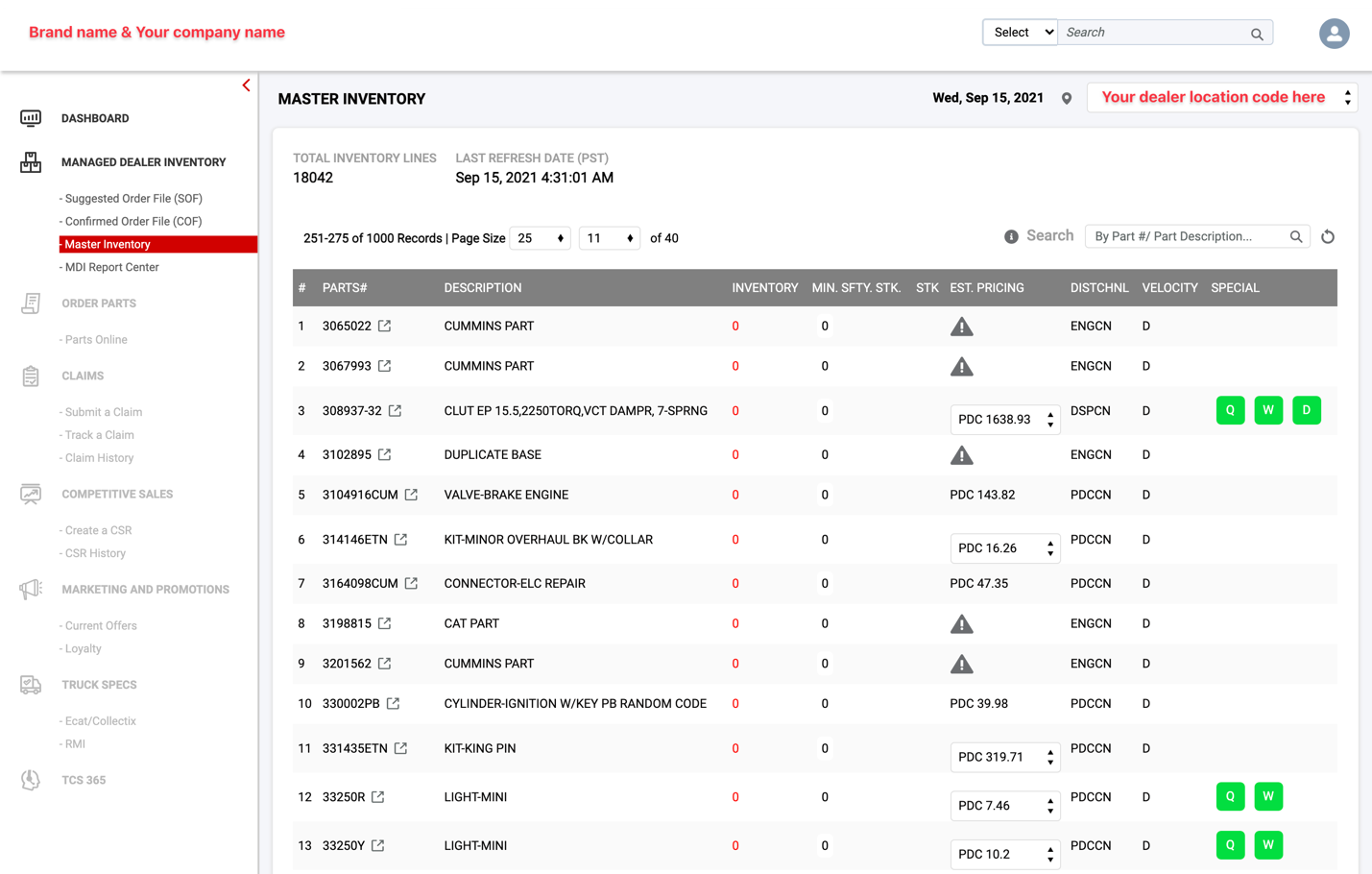This screenshot has width=1372, height=874.
Task: Open Confirmed Order File (COF) in the sidebar
Action: [x=132, y=222]
